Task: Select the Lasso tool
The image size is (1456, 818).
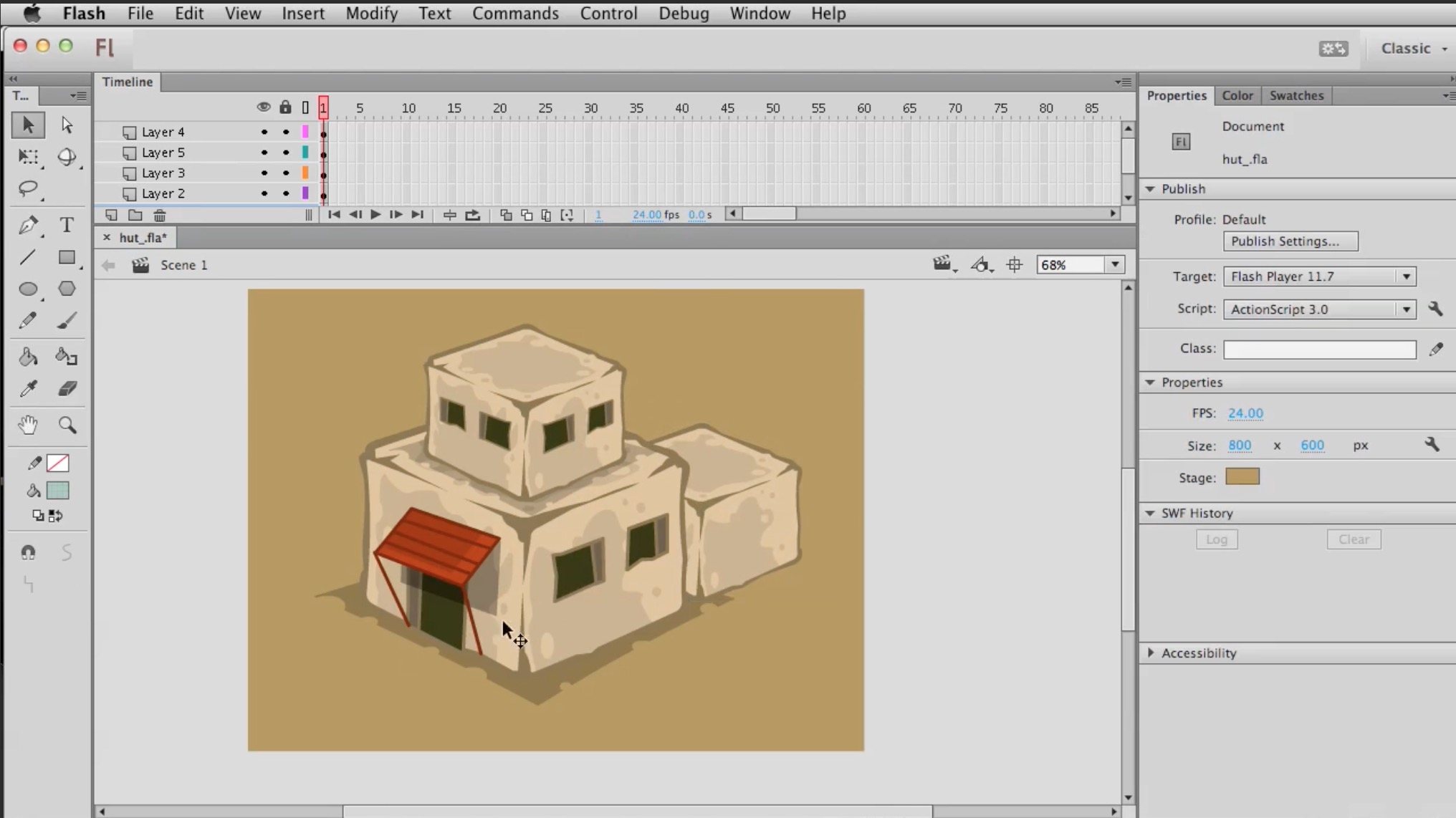Action: point(29,188)
